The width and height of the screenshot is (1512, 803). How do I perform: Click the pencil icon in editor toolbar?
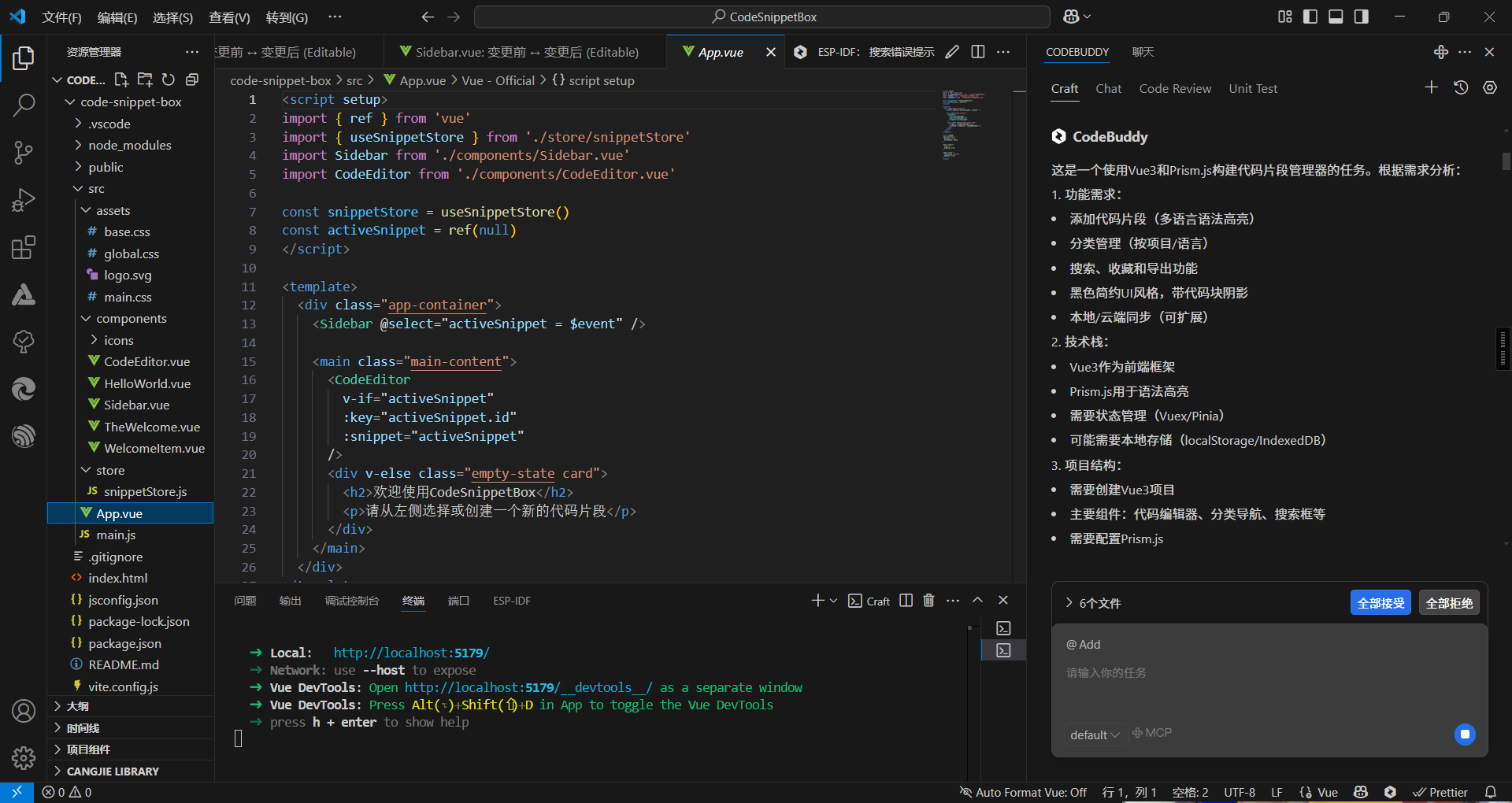(952, 52)
